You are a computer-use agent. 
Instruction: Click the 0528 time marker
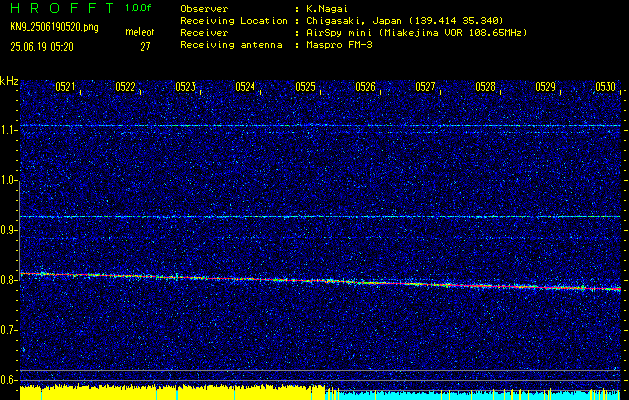[485, 87]
